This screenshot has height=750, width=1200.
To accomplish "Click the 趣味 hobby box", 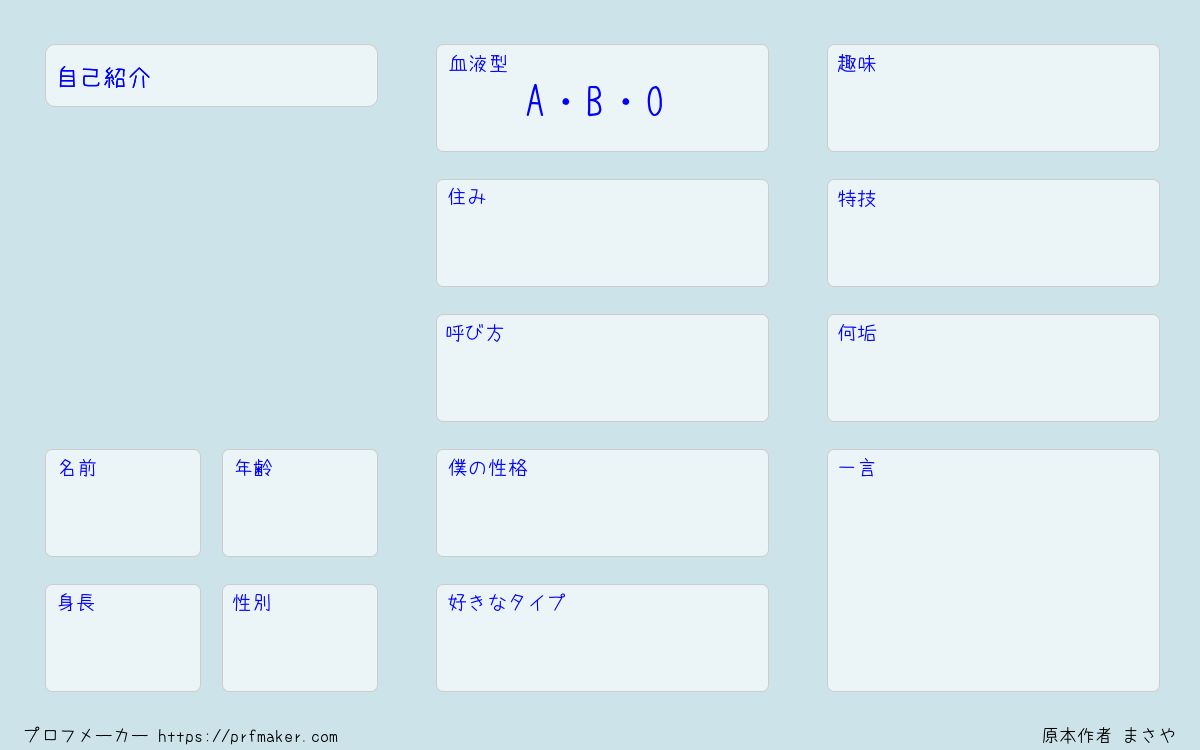I will (x=993, y=98).
